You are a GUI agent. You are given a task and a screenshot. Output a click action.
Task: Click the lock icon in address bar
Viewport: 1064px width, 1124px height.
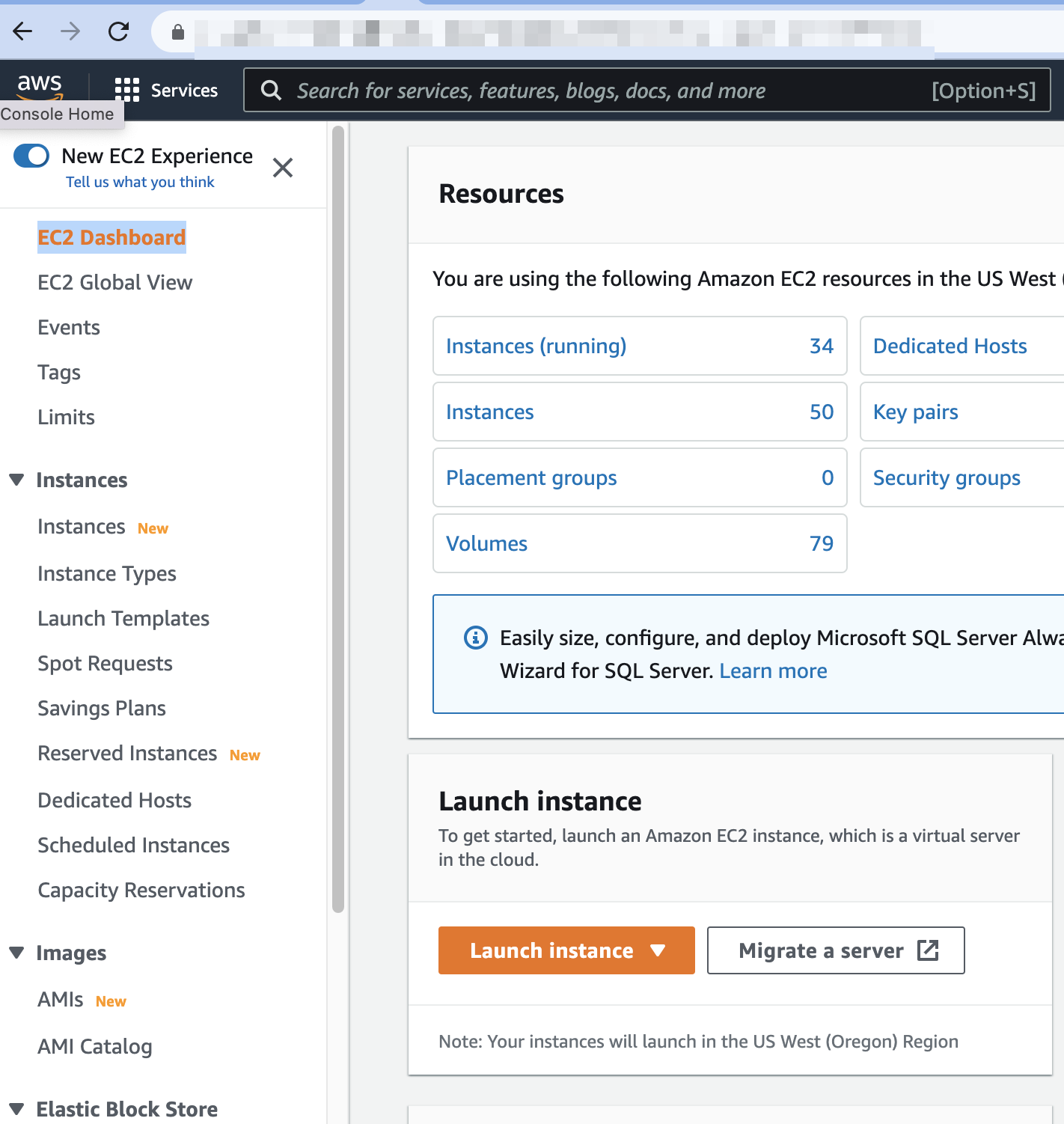[x=177, y=31]
